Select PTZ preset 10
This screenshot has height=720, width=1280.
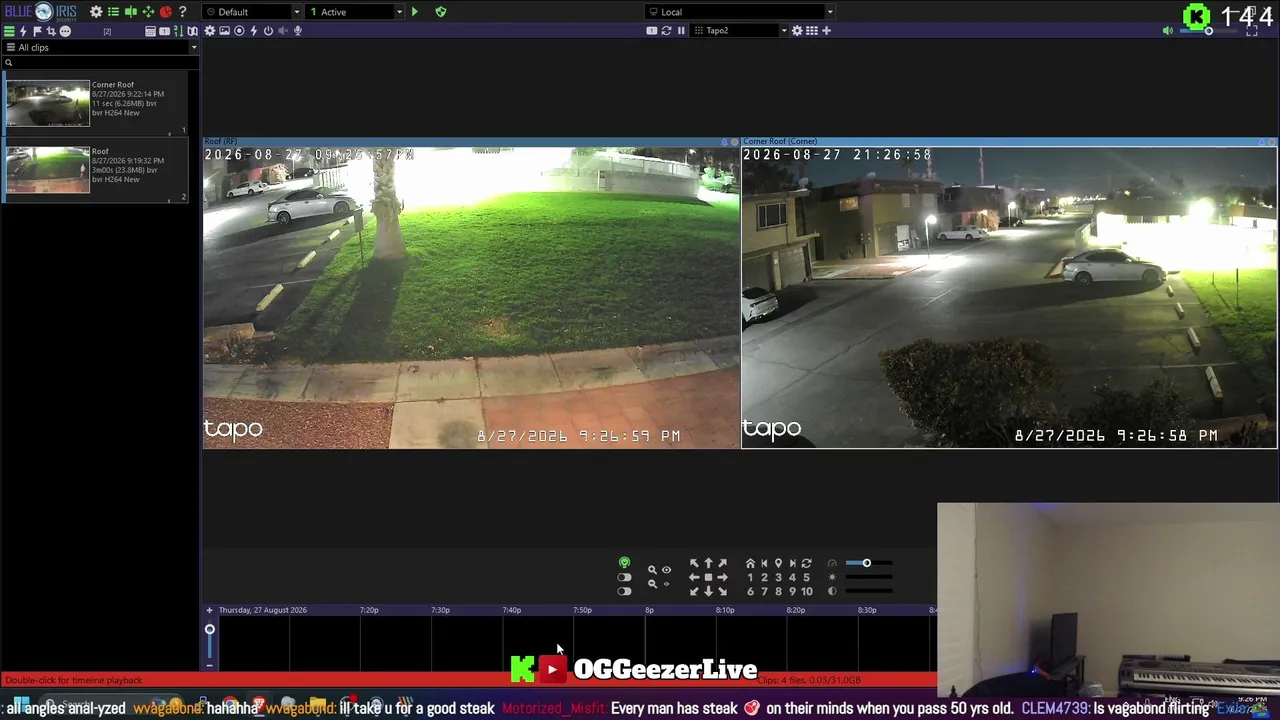pos(807,591)
